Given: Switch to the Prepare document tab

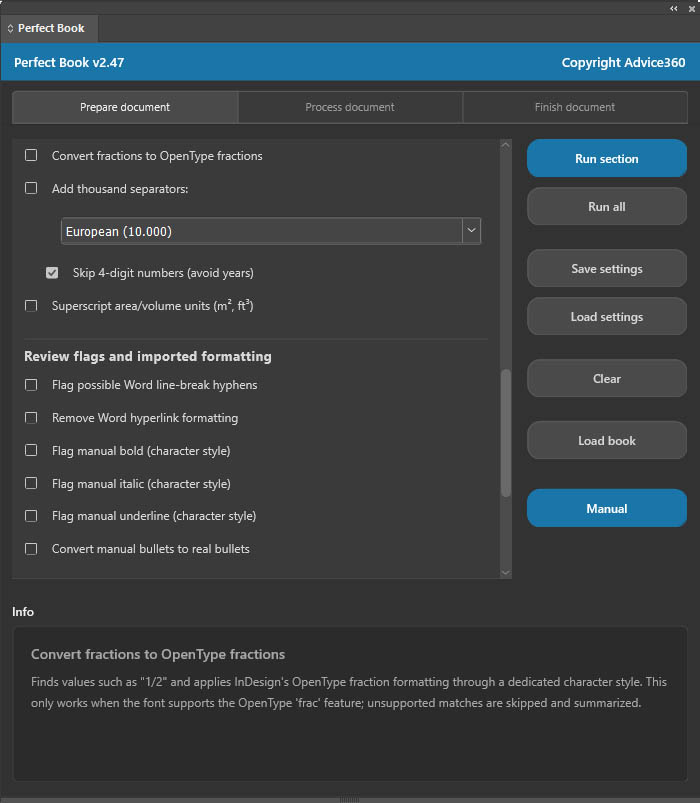Looking at the screenshot, I should click(125, 107).
